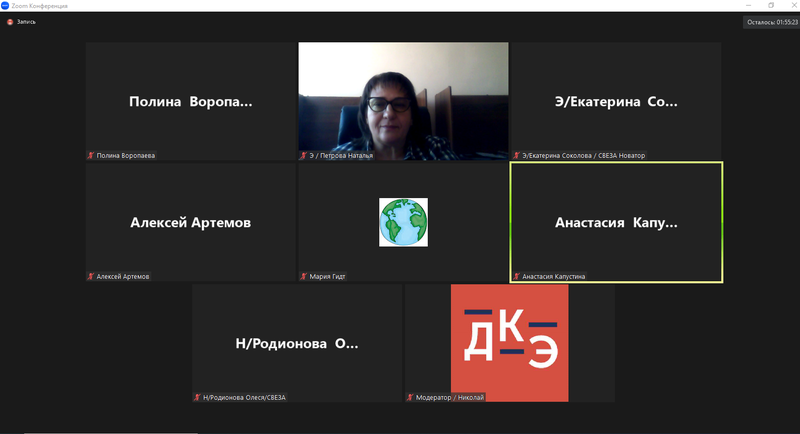Click the red recording indicator icon
Screen dimensions: 800x434
click(x=10, y=21)
